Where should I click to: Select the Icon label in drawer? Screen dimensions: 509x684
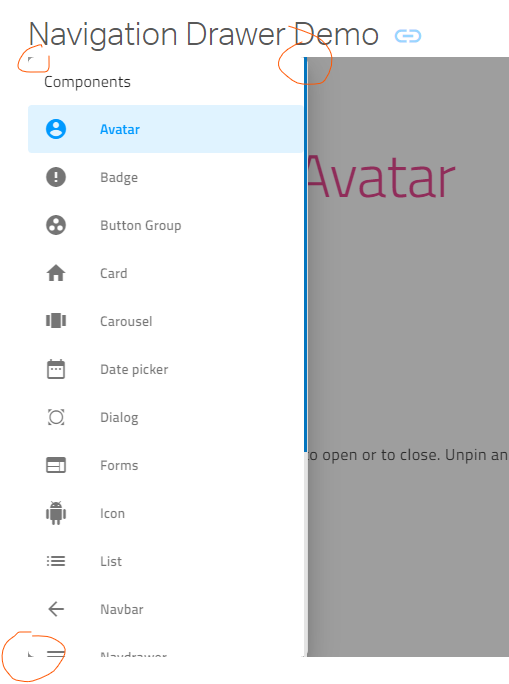coord(113,513)
